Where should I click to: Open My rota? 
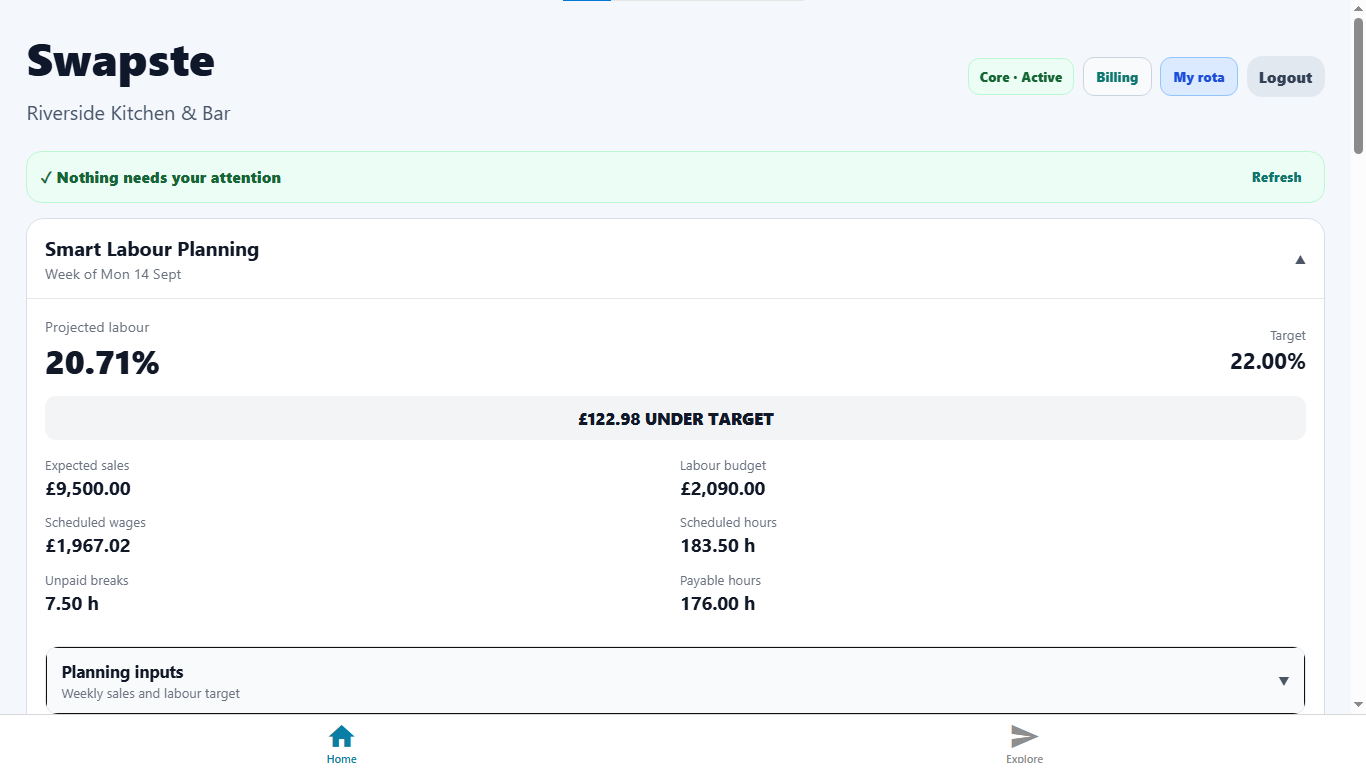pos(1199,77)
